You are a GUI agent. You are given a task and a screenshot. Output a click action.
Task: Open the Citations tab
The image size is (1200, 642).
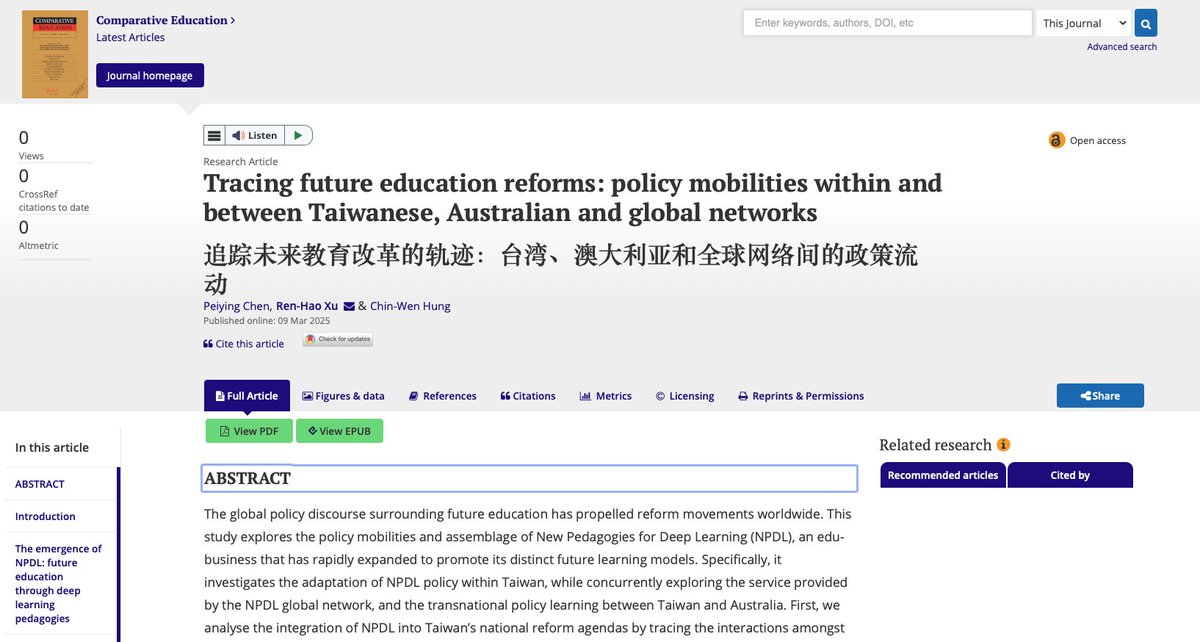click(528, 396)
